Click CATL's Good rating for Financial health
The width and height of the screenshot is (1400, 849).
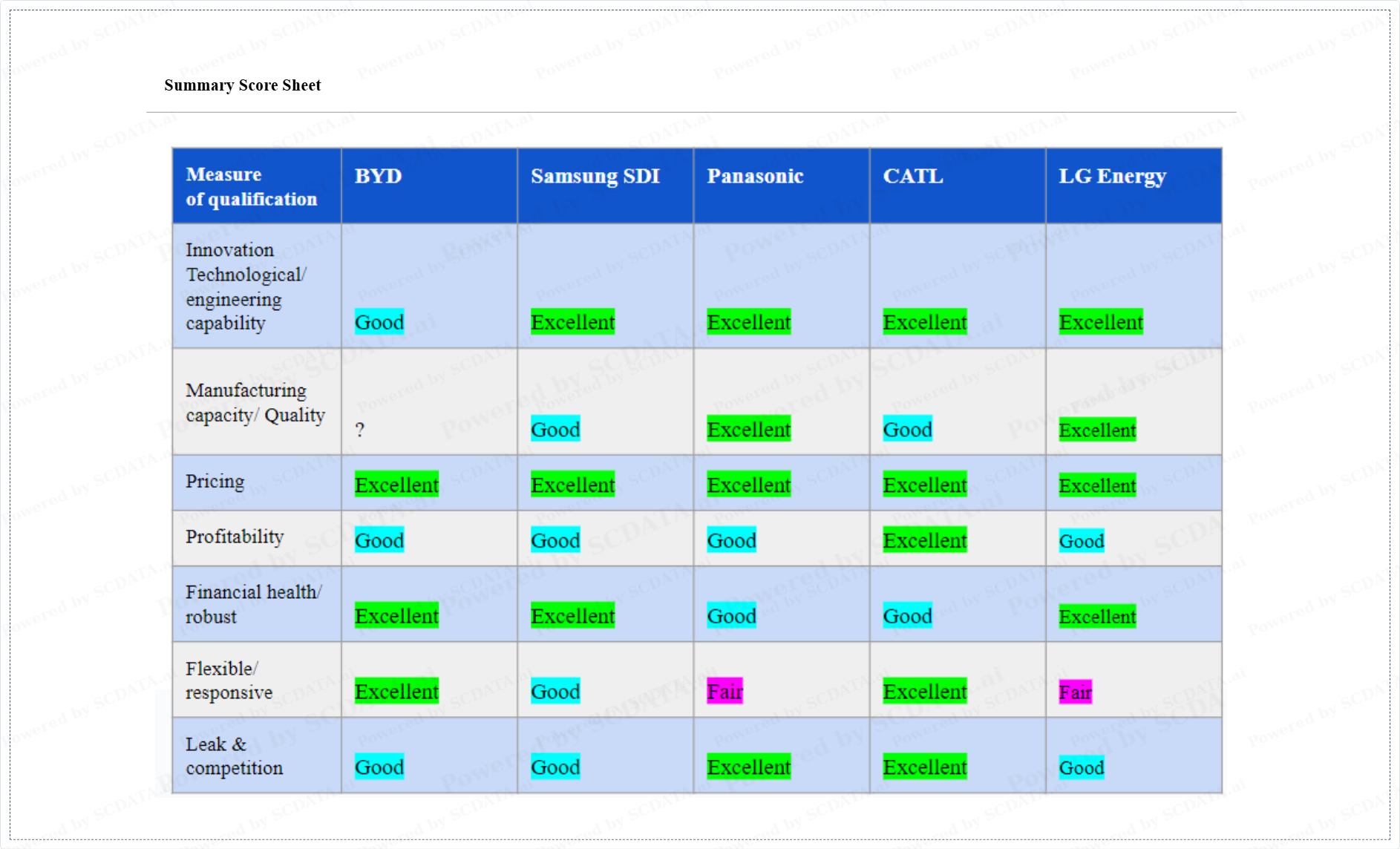tap(907, 615)
